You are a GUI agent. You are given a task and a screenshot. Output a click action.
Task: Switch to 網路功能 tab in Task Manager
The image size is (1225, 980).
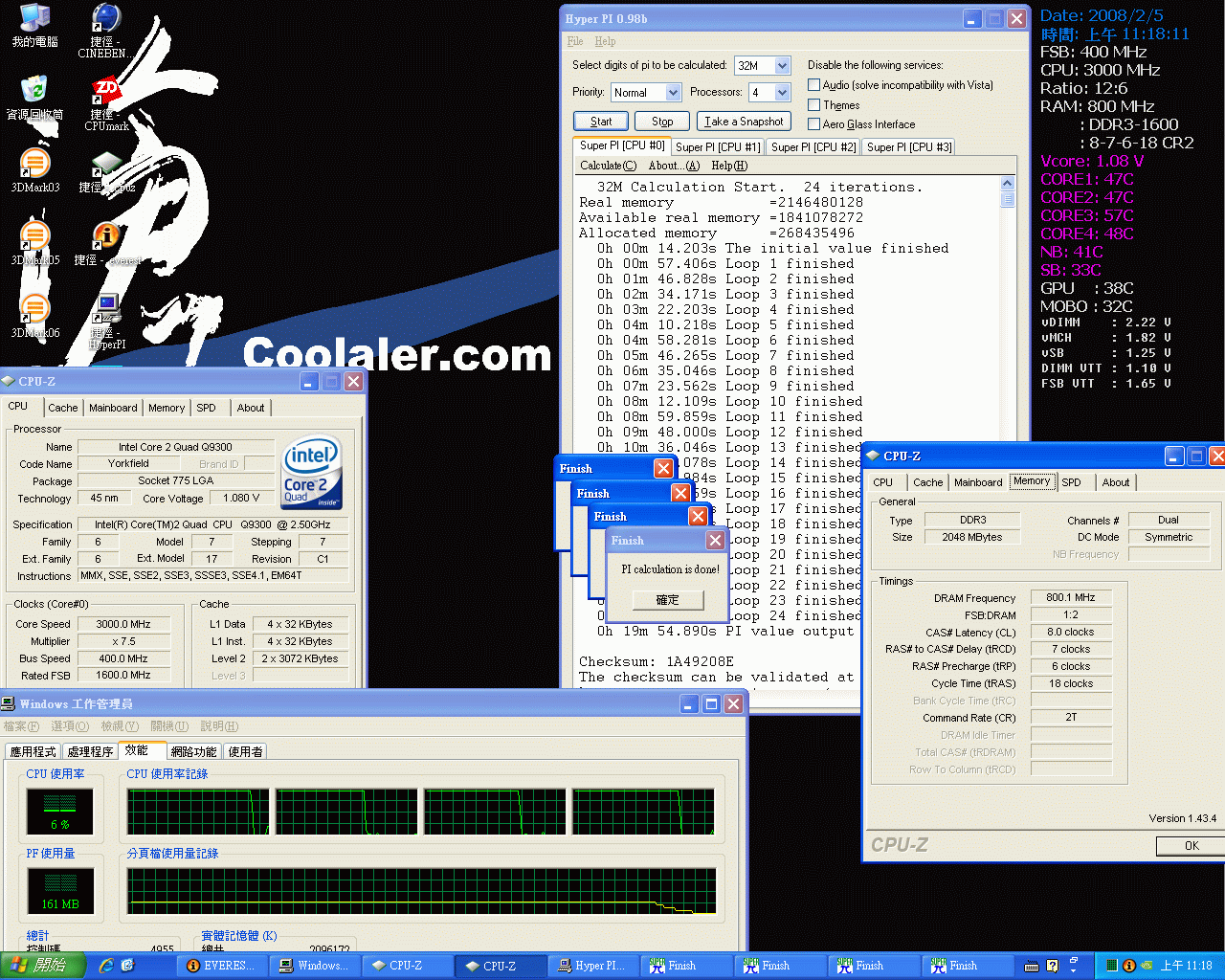pos(194,752)
